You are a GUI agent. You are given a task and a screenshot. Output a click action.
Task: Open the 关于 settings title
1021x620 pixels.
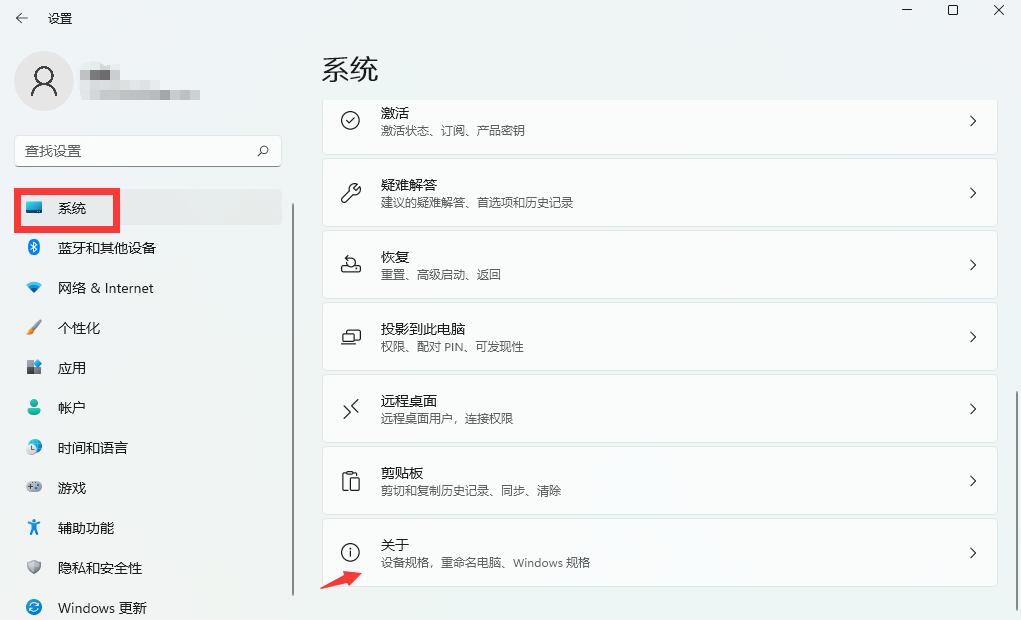(x=395, y=544)
